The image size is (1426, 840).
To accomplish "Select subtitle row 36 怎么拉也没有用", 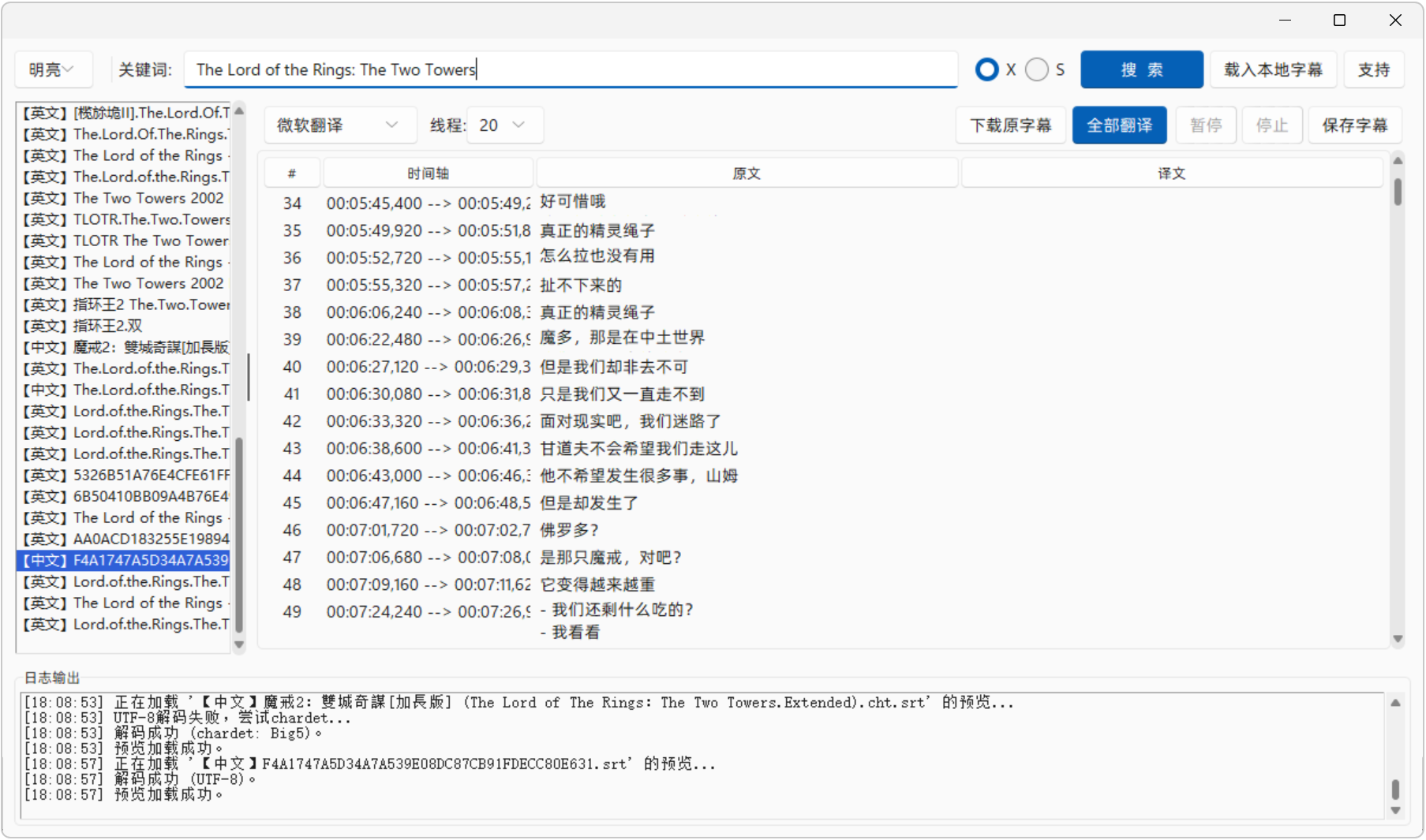I will (823, 257).
